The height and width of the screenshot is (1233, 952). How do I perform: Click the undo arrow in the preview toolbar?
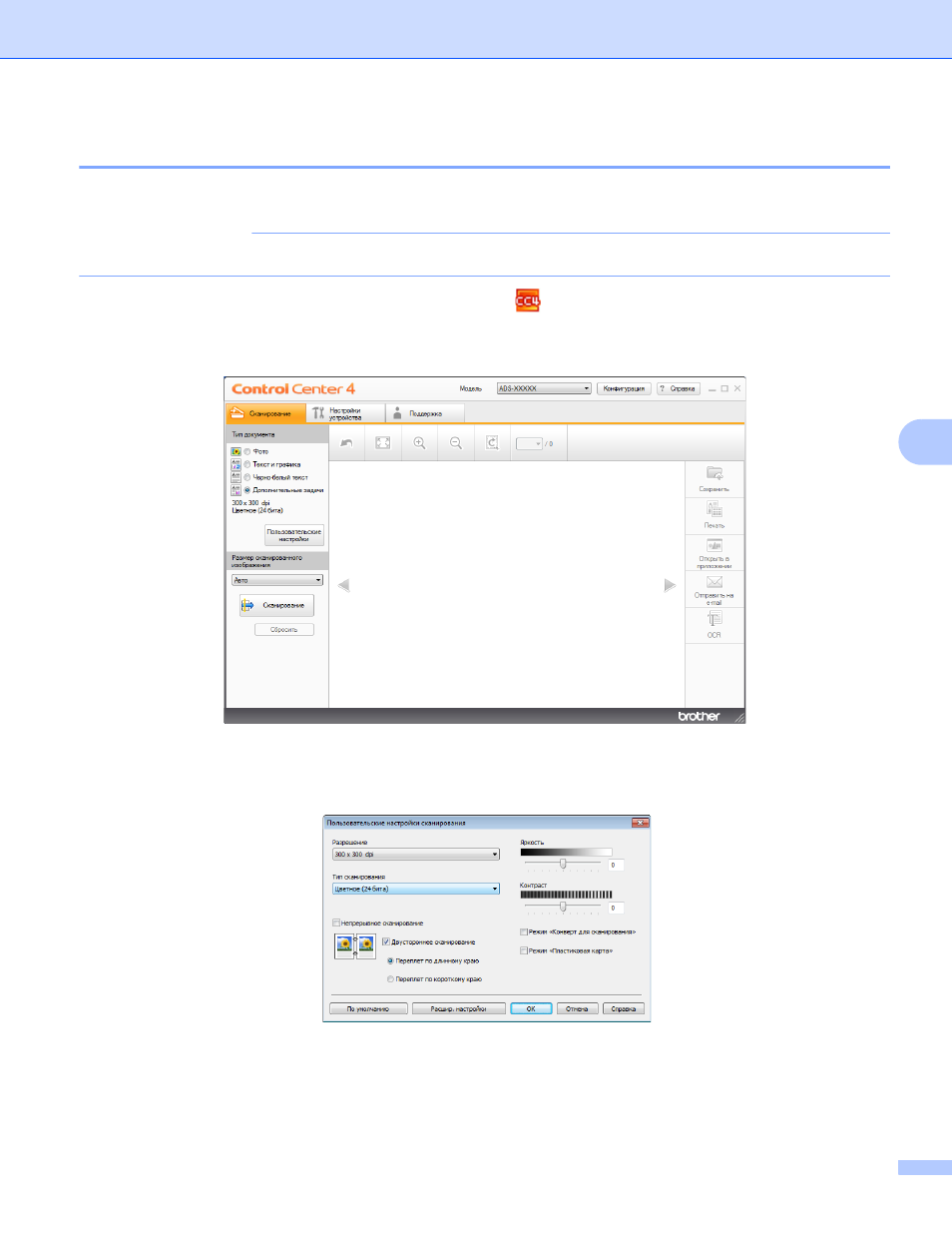pyautogui.click(x=346, y=442)
